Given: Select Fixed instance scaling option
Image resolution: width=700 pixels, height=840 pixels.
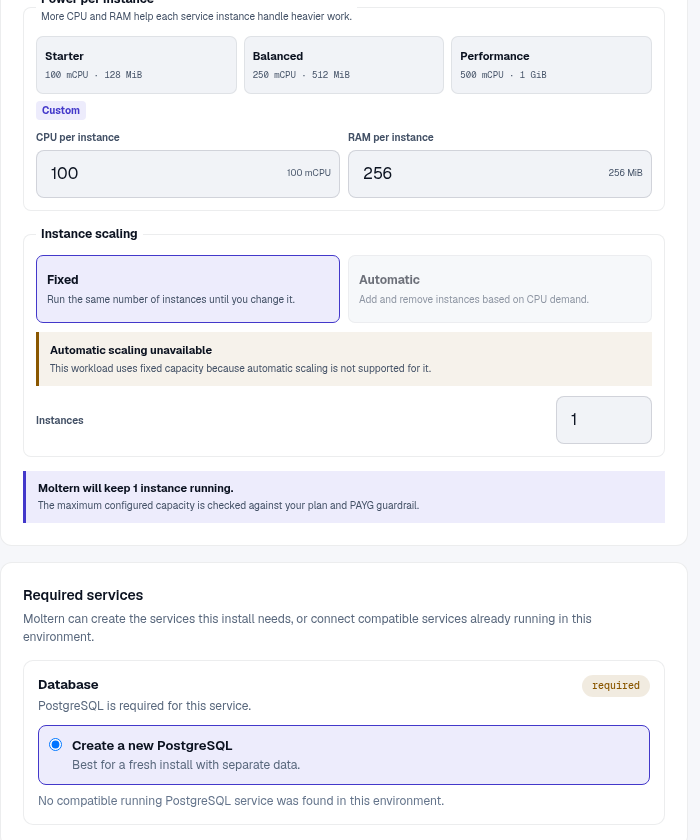Looking at the screenshot, I should [x=188, y=289].
